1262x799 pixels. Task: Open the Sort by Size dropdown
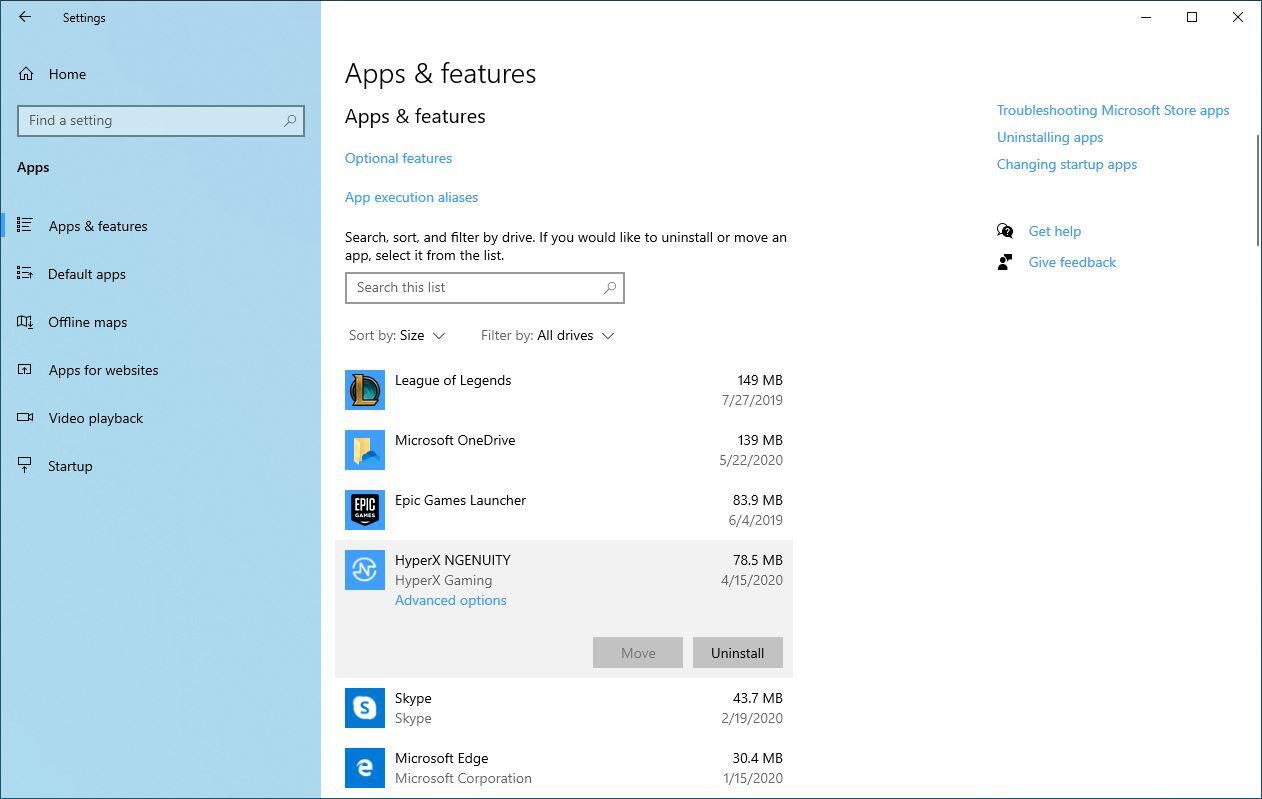tap(397, 335)
